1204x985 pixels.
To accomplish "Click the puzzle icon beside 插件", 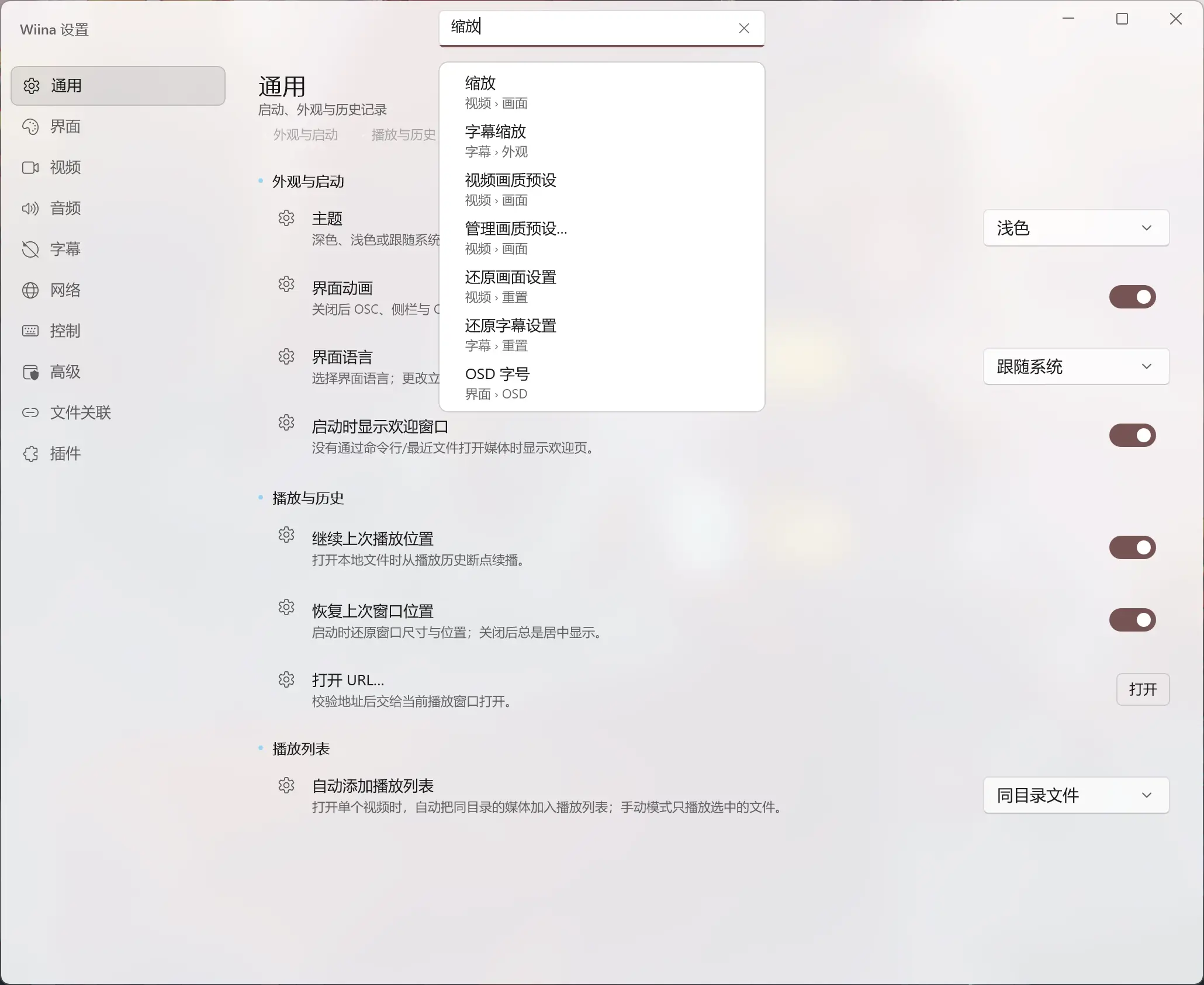I will pyautogui.click(x=30, y=454).
